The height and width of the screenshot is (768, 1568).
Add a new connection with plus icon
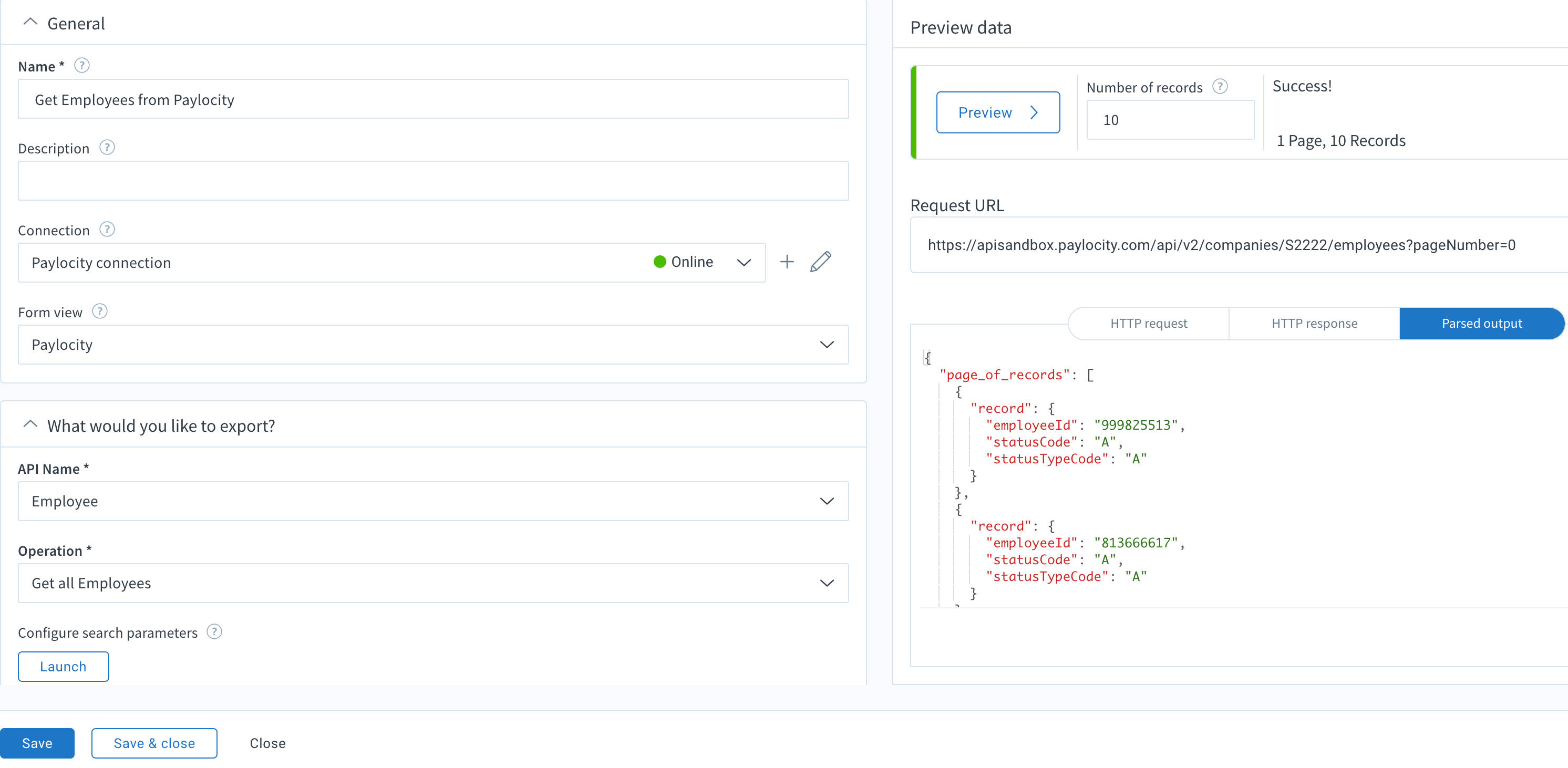click(787, 262)
